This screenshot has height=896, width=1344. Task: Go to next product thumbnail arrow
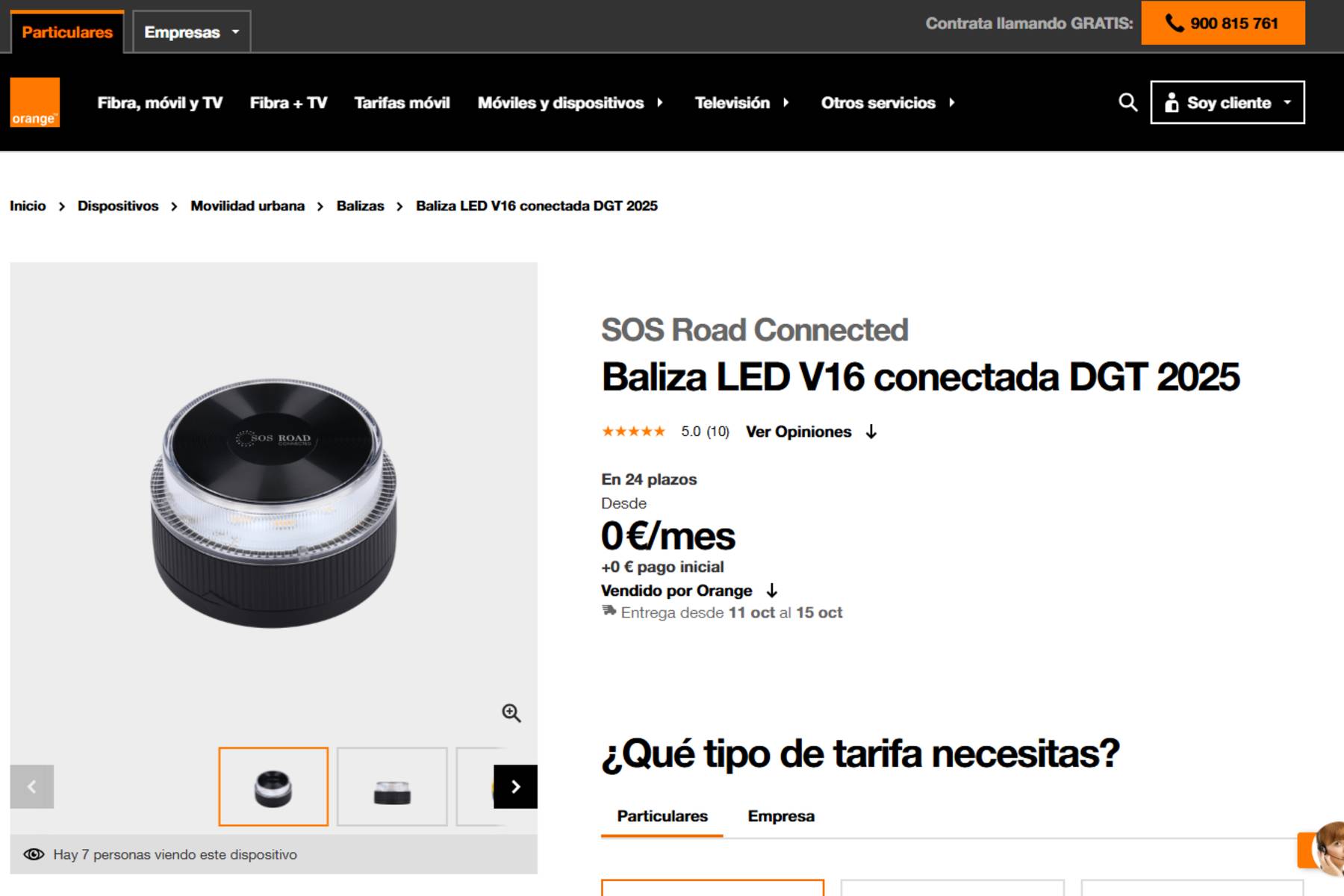click(x=515, y=786)
